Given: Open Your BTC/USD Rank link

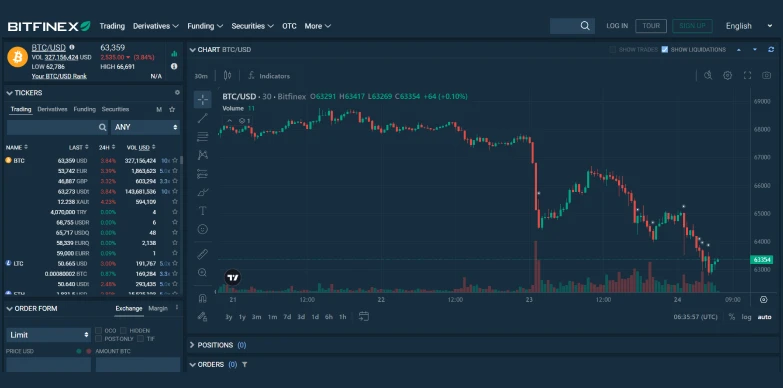Looking at the screenshot, I should click(59, 76).
